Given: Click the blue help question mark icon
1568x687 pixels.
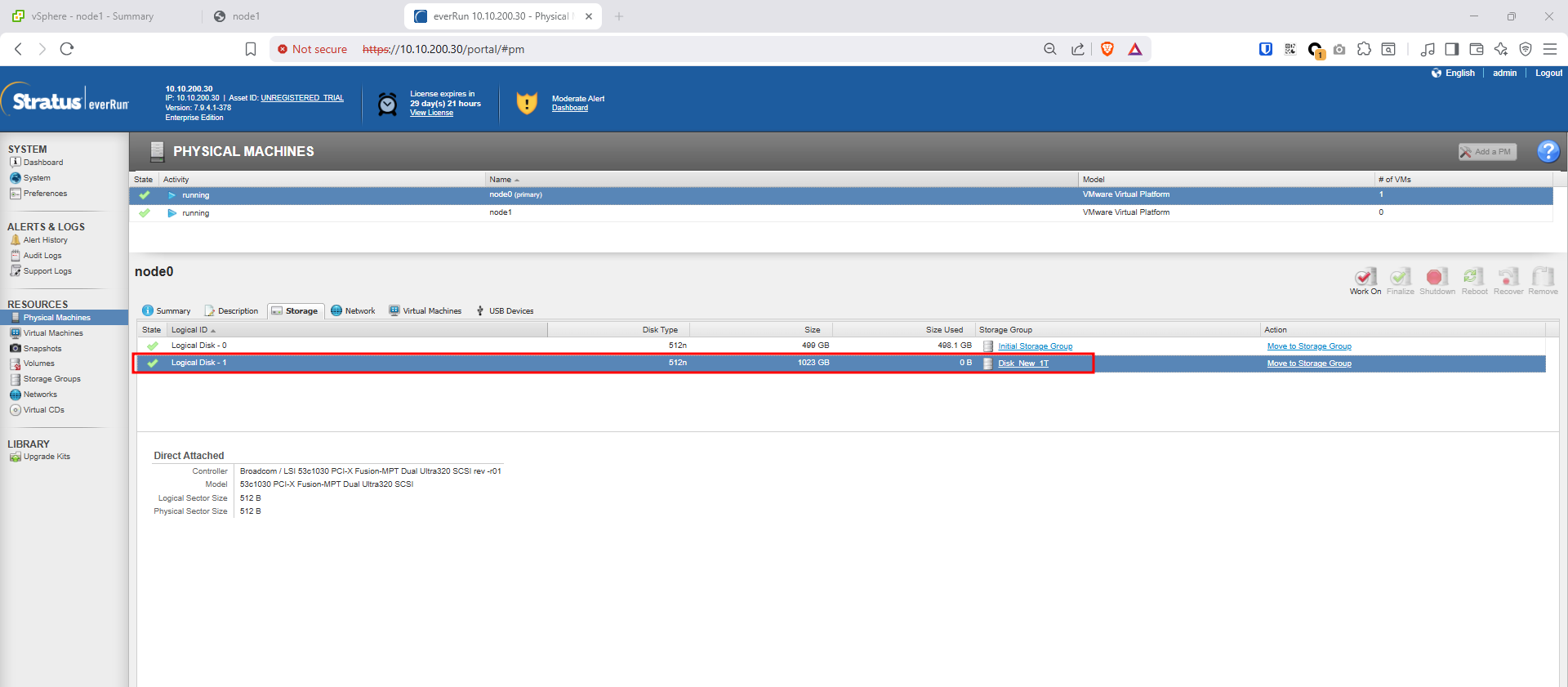Looking at the screenshot, I should point(1548,151).
